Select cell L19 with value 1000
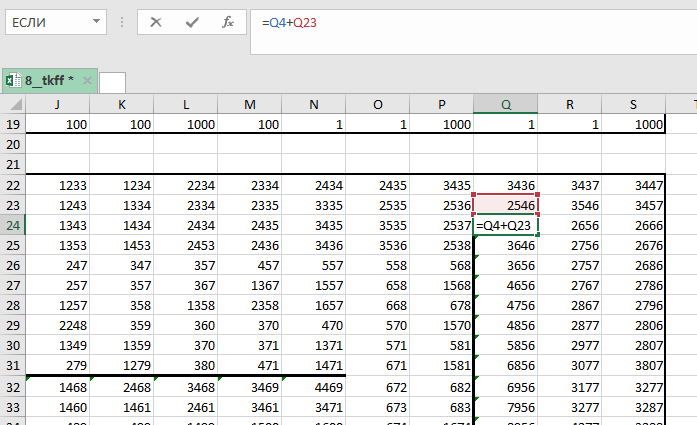697x425 pixels. [x=185, y=124]
